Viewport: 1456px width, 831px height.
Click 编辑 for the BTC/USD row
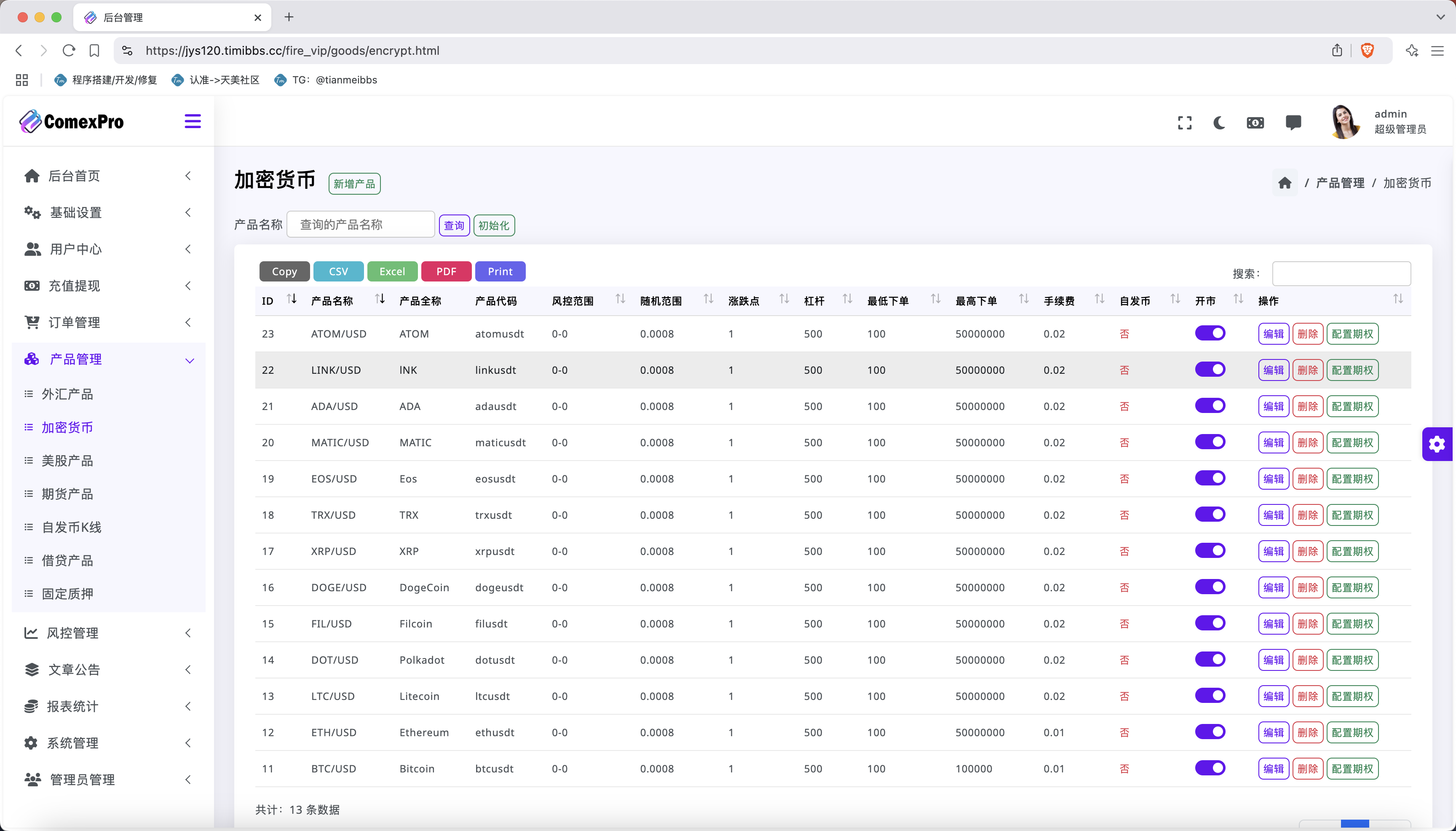[x=1274, y=769]
